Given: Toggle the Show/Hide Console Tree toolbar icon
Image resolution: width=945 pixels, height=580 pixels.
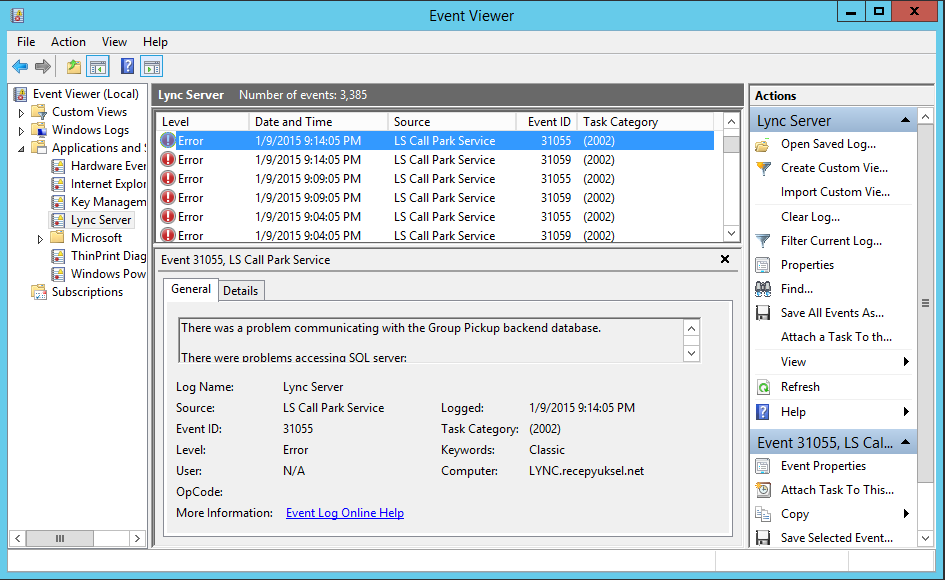Looking at the screenshot, I should pos(98,66).
